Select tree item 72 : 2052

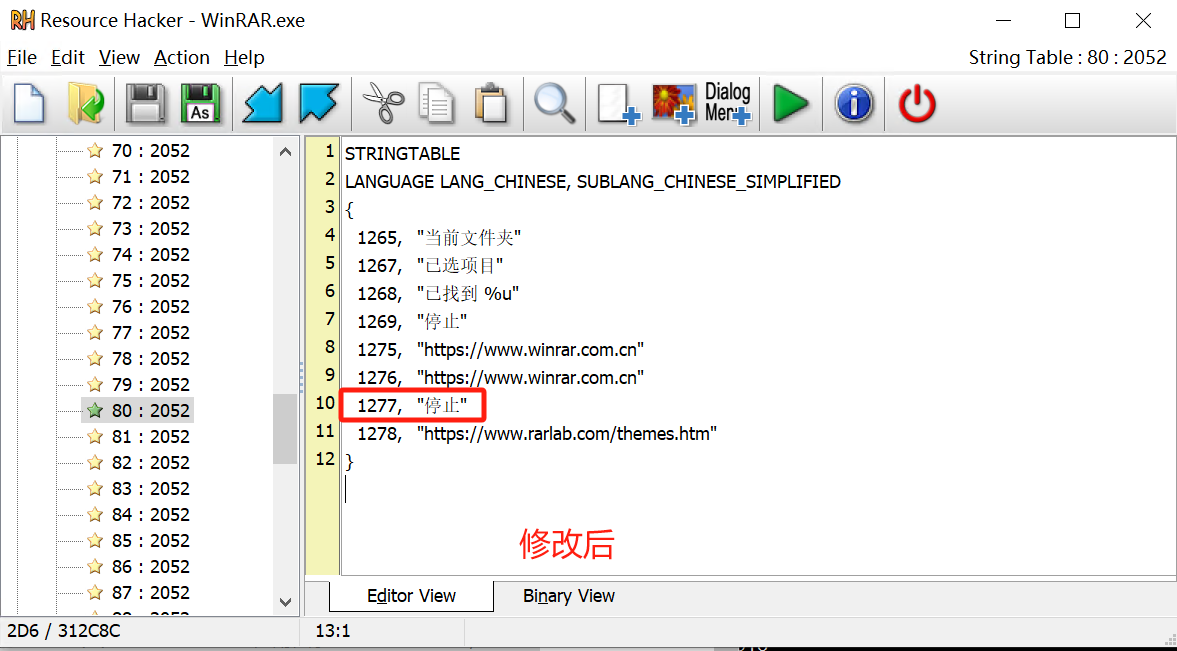(150, 203)
